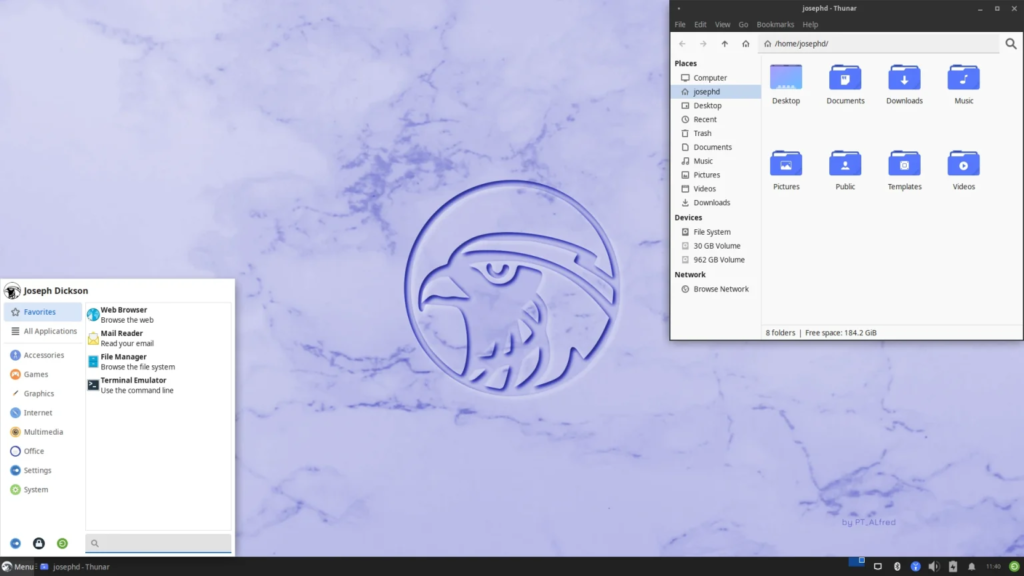Click the Bluetooth icon in system tray
Viewport: 1024px width, 576px height.
pyautogui.click(x=897, y=567)
